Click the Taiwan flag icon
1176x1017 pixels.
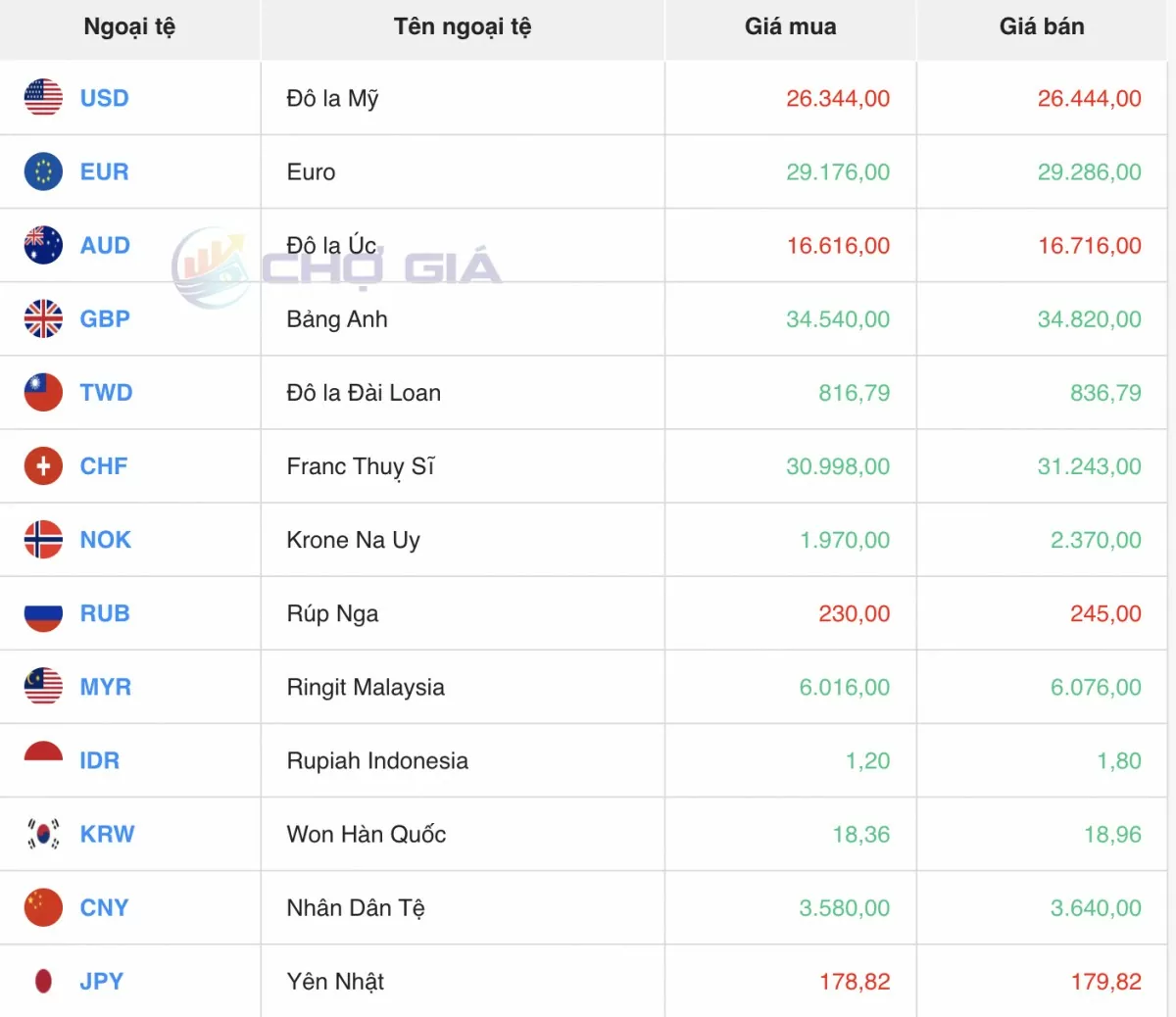(x=43, y=392)
